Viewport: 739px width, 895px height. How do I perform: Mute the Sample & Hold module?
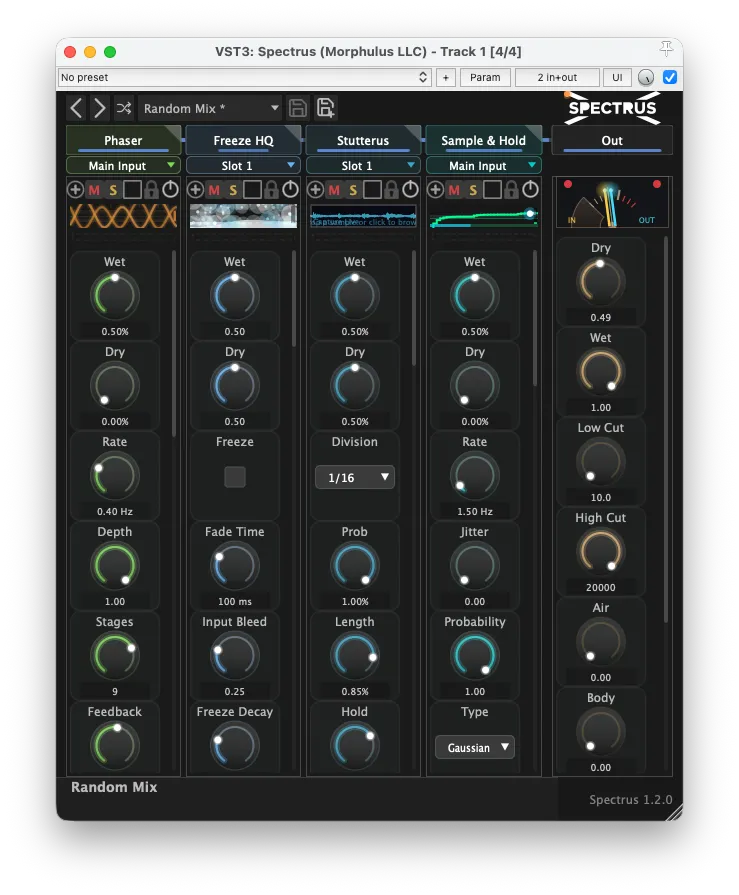point(454,190)
